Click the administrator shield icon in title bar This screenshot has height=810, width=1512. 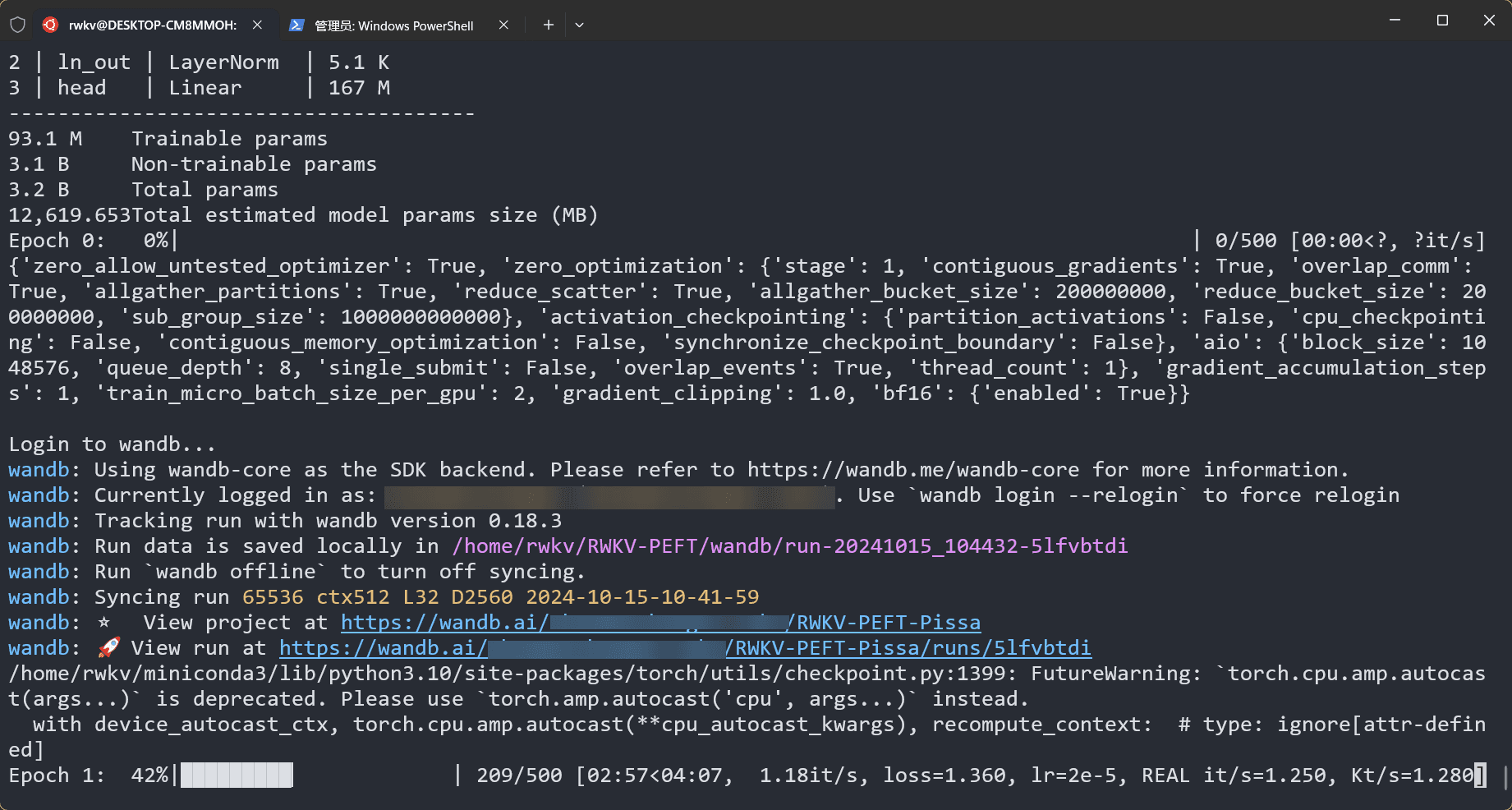click(x=17, y=25)
